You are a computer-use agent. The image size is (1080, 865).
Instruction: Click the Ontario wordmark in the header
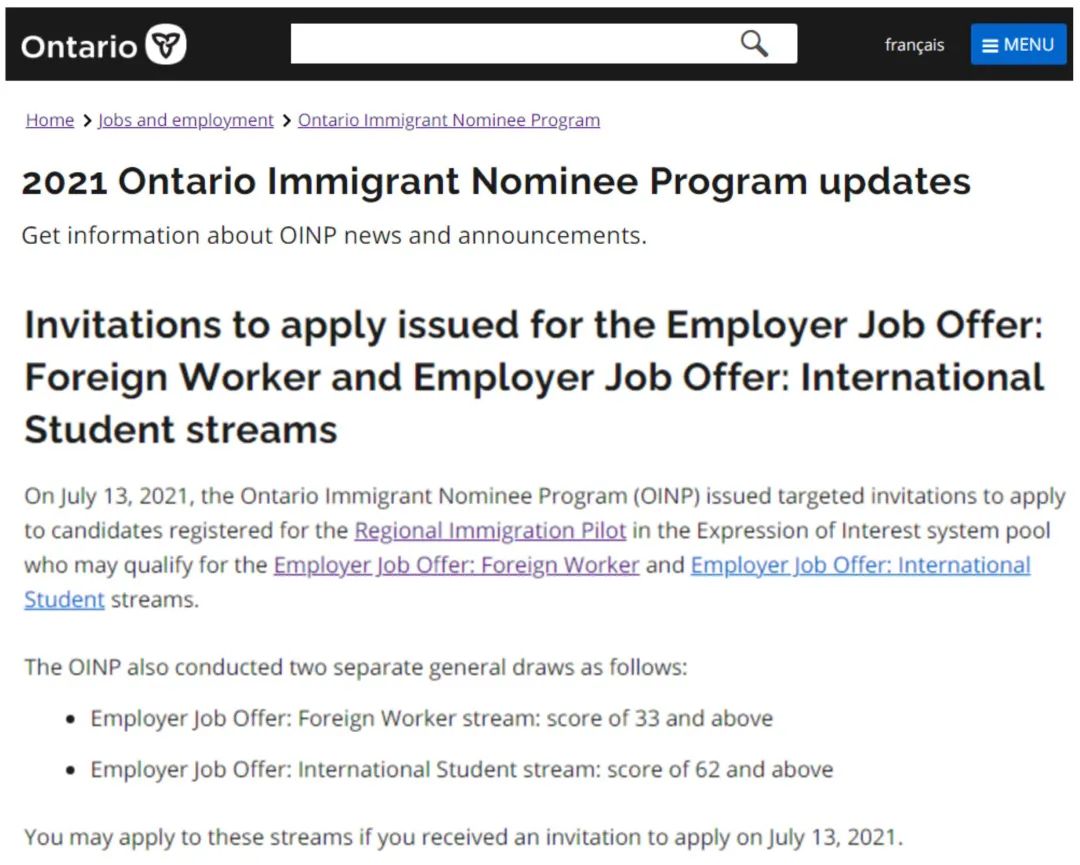(x=79, y=46)
